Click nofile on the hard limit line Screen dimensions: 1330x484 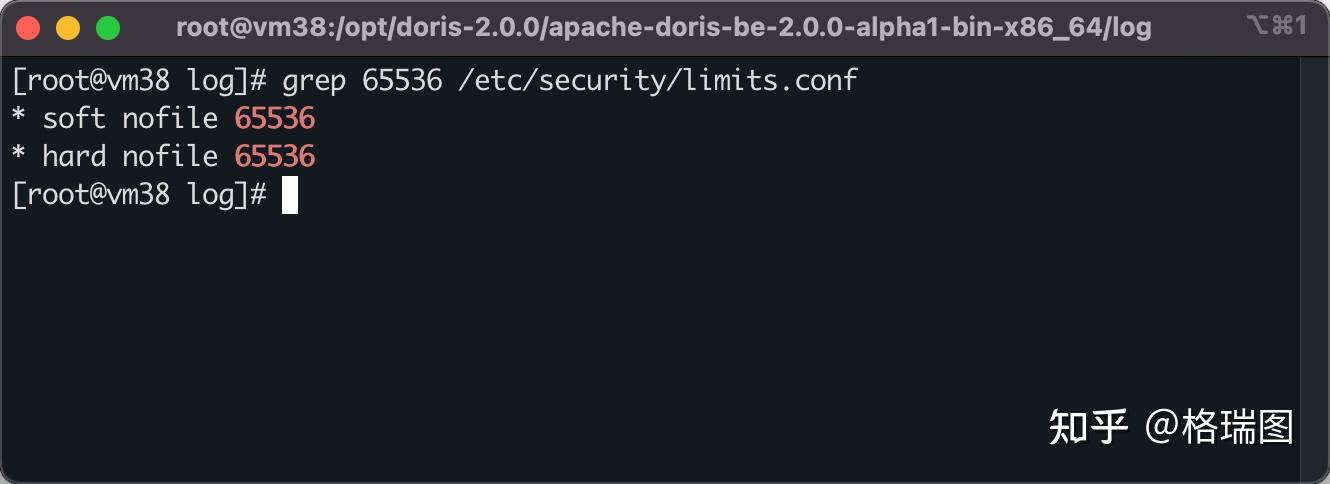click(x=170, y=156)
